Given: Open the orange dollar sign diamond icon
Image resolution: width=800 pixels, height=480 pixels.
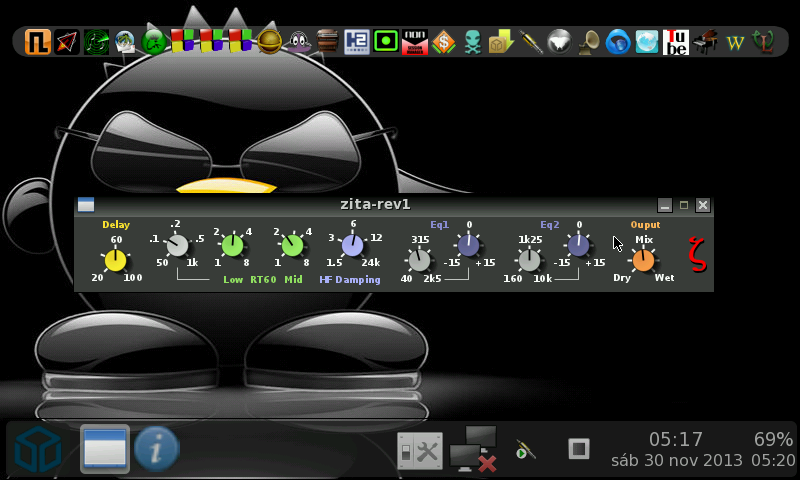Looking at the screenshot, I should pyautogui.click(x=444, y=41).
